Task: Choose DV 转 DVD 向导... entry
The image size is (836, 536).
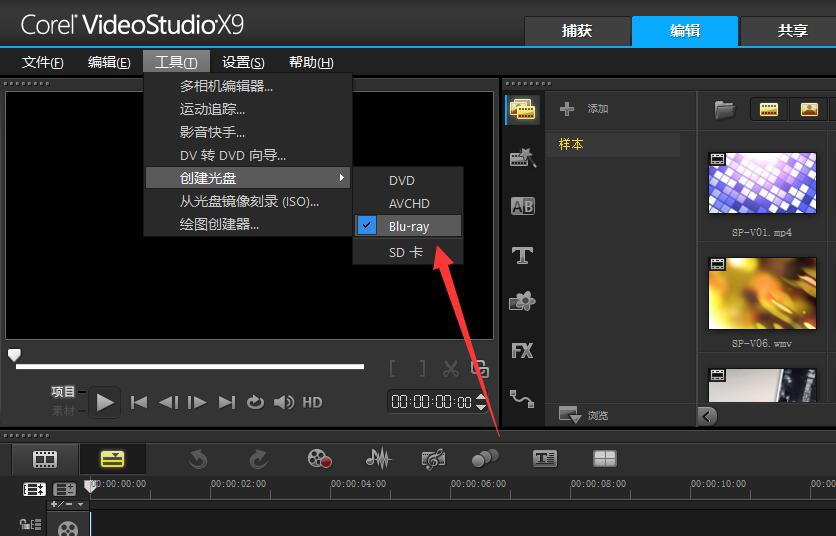Action: (x=248, y=155)
